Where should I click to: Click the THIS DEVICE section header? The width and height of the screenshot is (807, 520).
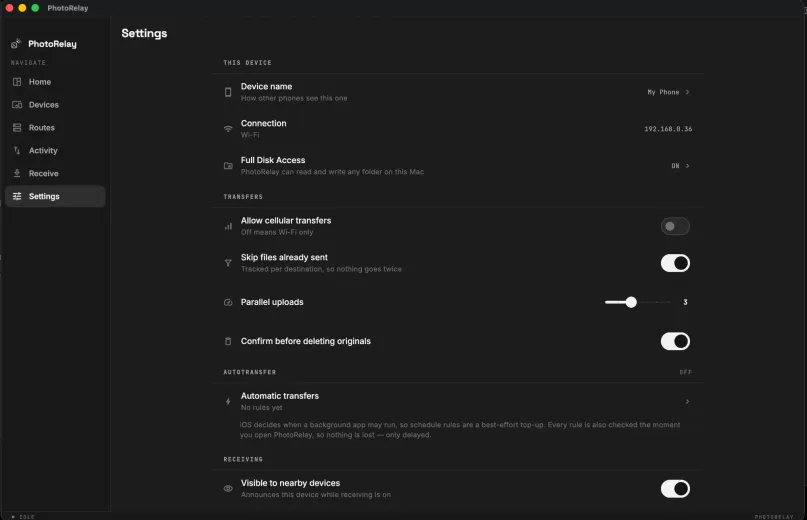pyautogui.click(x=247, y=63)
